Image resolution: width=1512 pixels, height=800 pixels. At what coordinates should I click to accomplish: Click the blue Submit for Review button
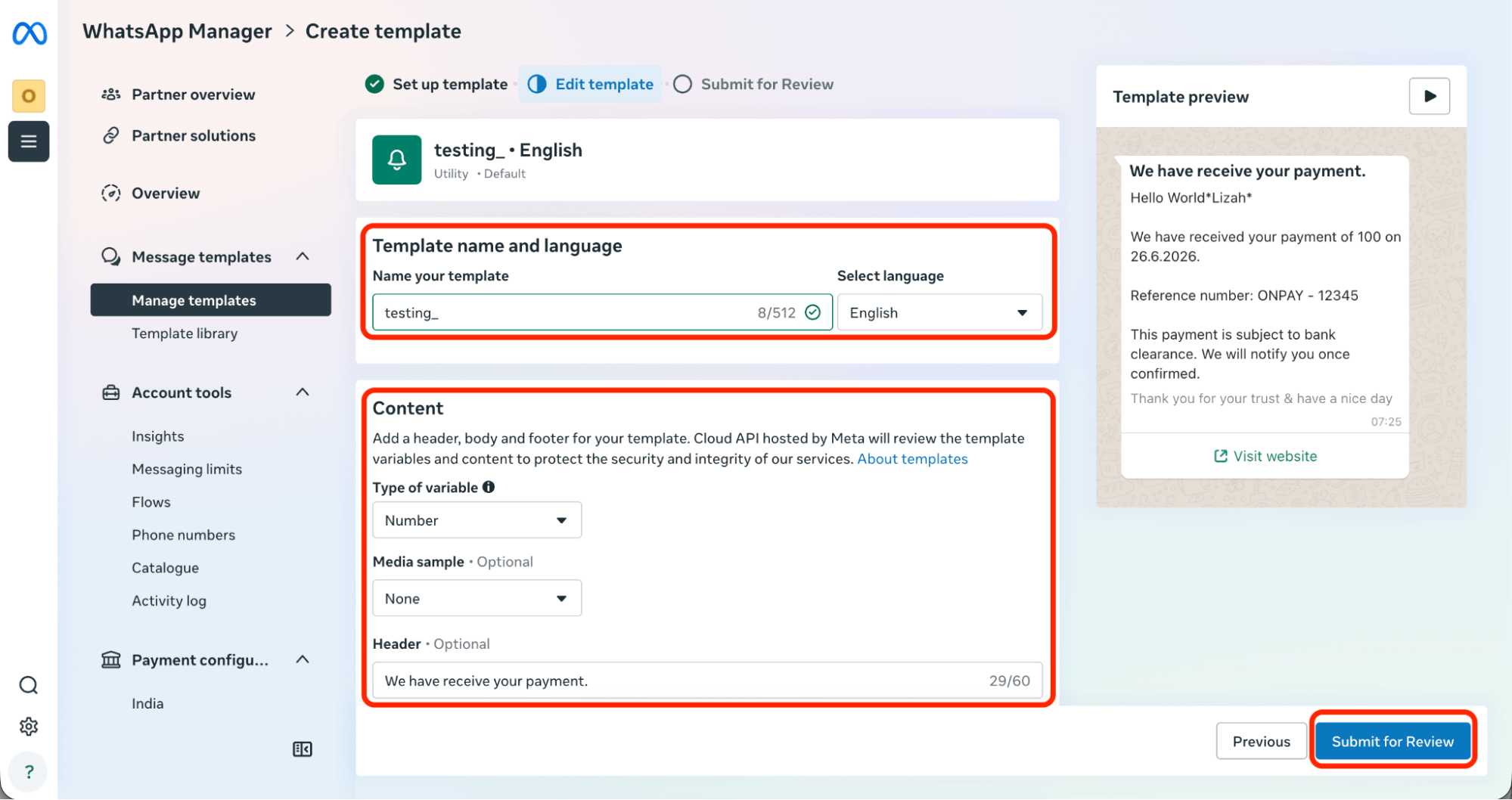tap(1392, 742)
